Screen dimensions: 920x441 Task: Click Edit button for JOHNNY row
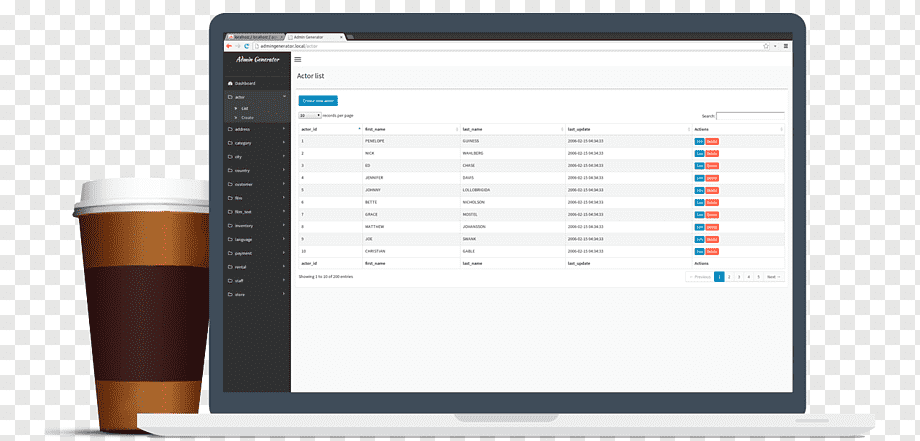(699, 191)
